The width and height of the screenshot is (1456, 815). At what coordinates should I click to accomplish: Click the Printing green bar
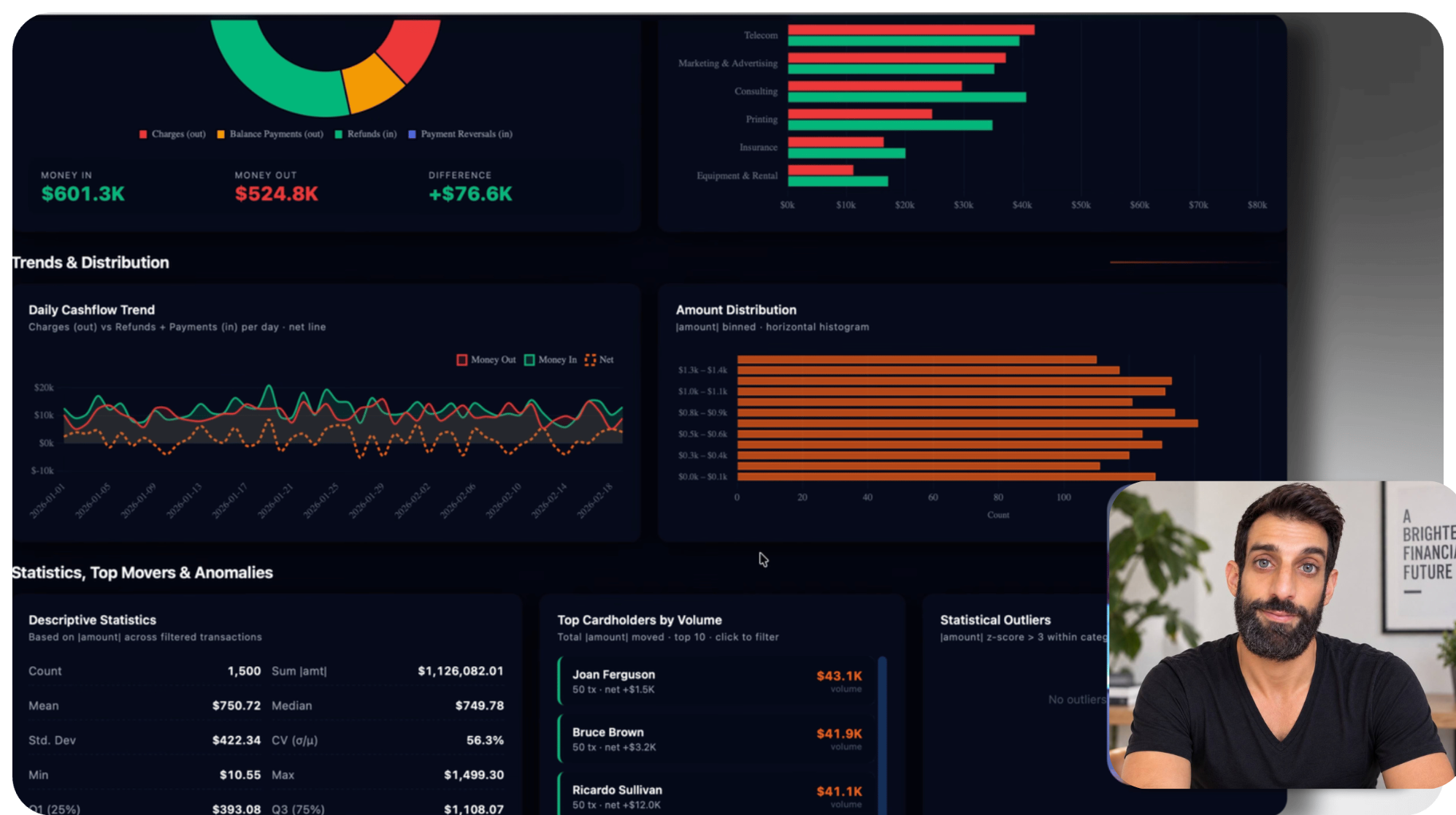point(890,125)
